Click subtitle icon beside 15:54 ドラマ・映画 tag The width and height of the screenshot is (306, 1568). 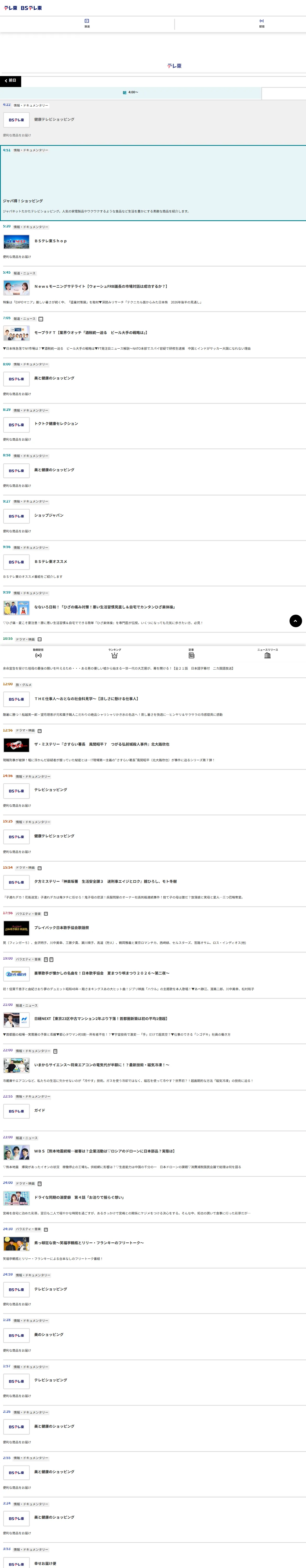pos(39,868)
